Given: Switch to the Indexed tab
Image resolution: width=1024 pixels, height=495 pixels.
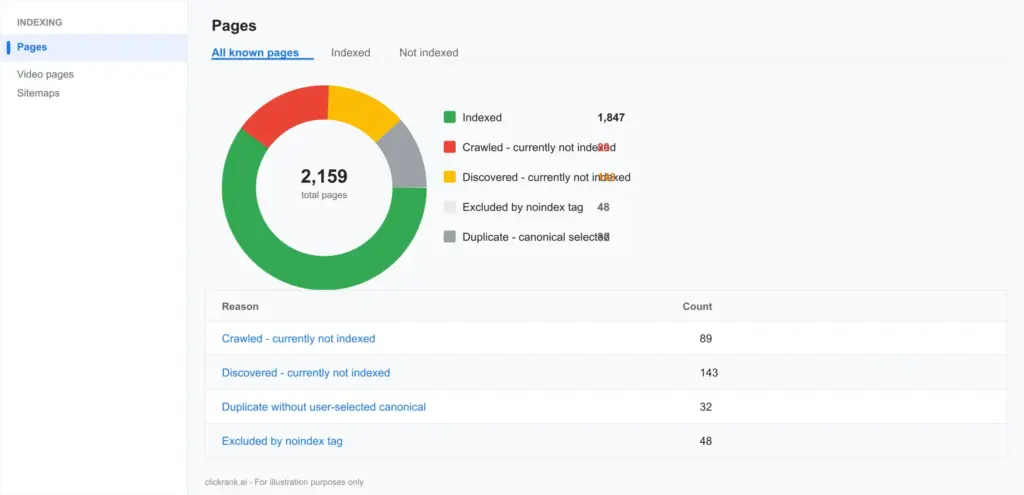Looking at the screenshot, I should pos(350,53).
